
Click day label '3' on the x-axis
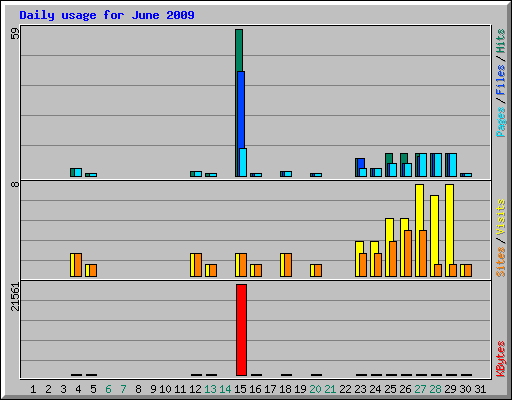point(63,389)
